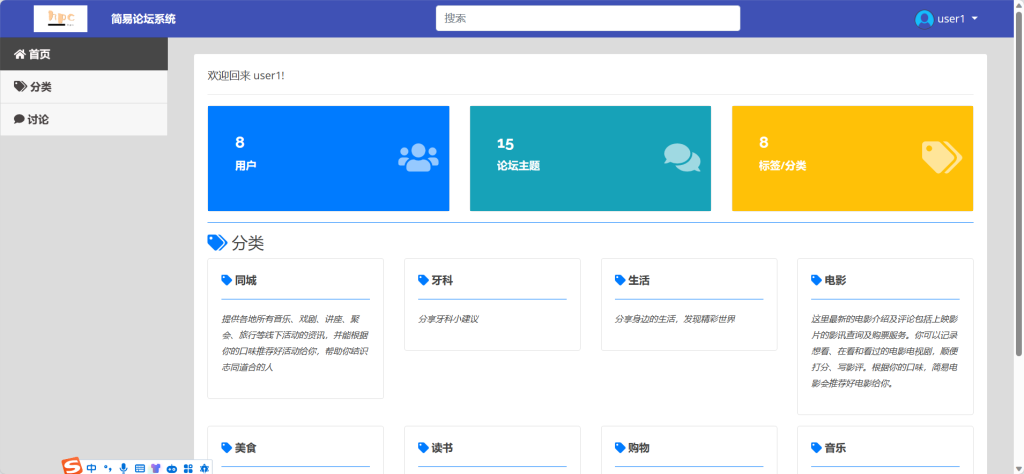Select the comment bubble icon beside 讨论

click(x=19, y=119)
